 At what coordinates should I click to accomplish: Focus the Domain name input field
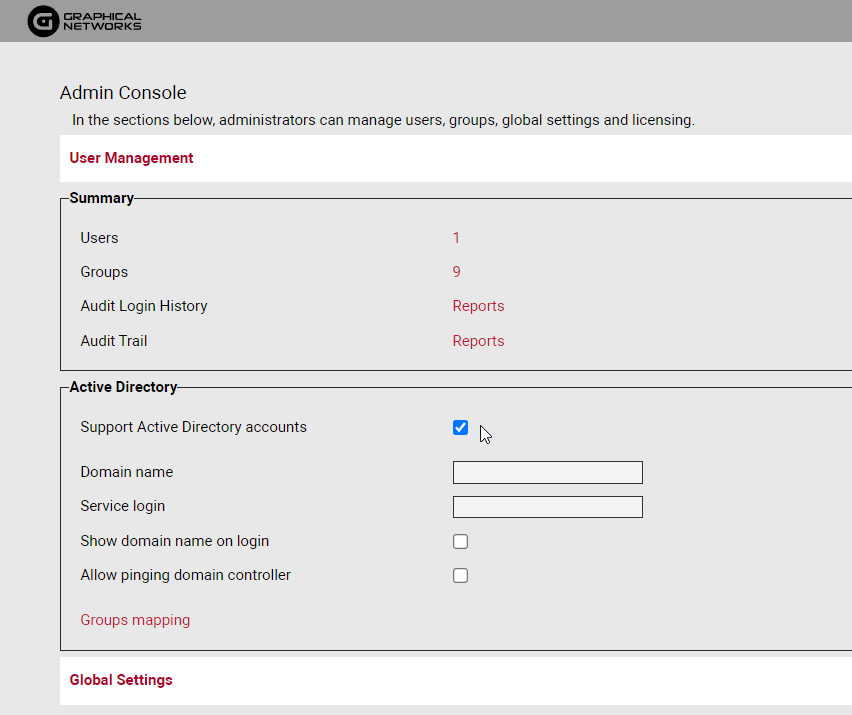pos(547,473)
